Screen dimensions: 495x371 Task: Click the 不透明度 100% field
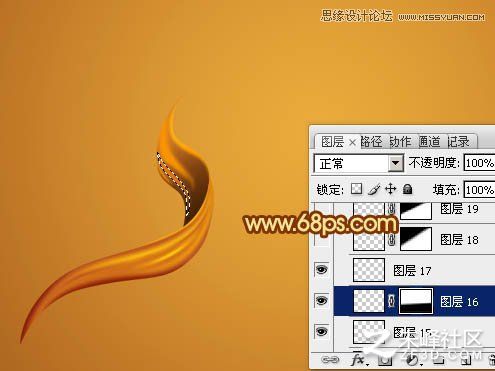click(479, 163)
